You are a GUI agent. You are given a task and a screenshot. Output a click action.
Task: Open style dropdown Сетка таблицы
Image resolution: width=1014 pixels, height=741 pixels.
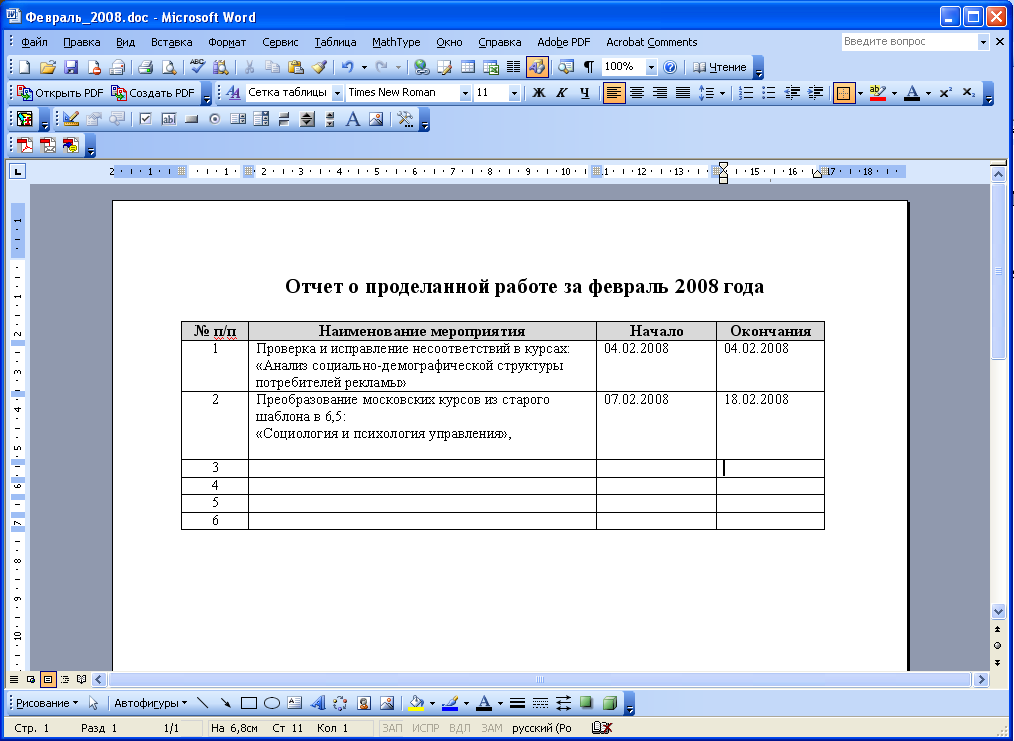(x=337, y=93)
